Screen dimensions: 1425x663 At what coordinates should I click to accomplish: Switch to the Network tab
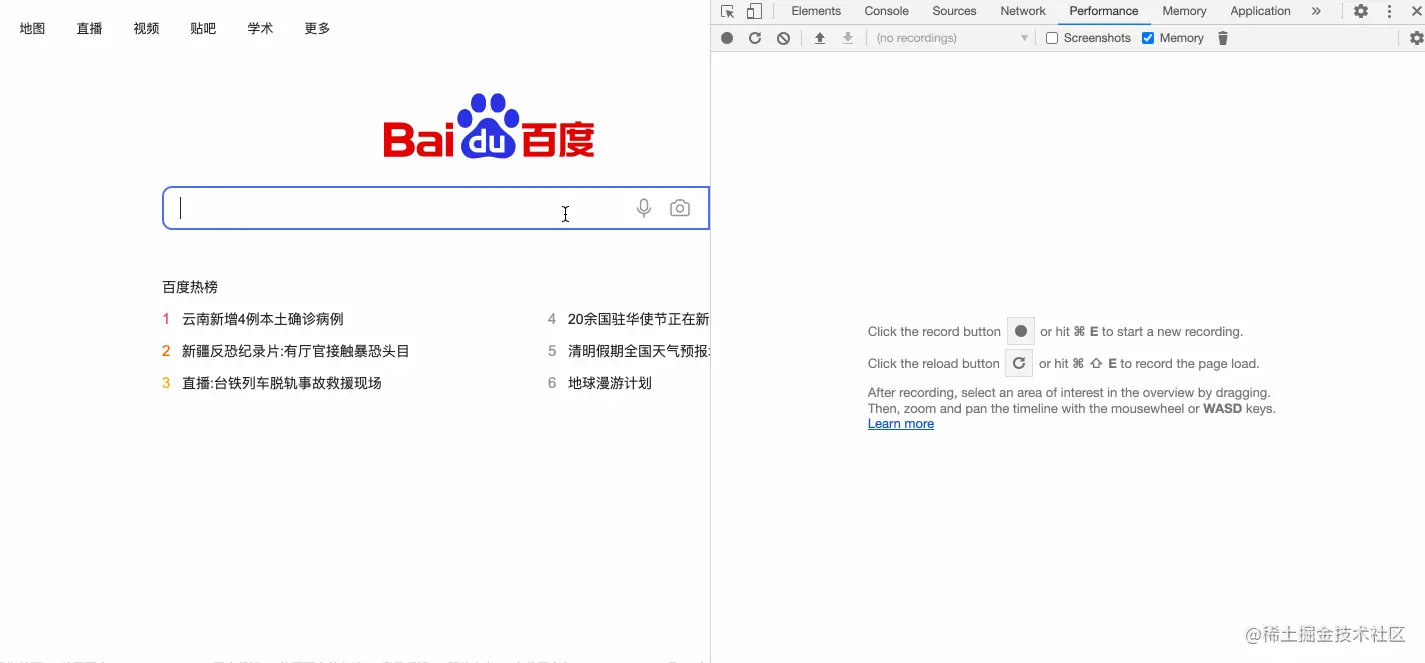click(1023, 11)
